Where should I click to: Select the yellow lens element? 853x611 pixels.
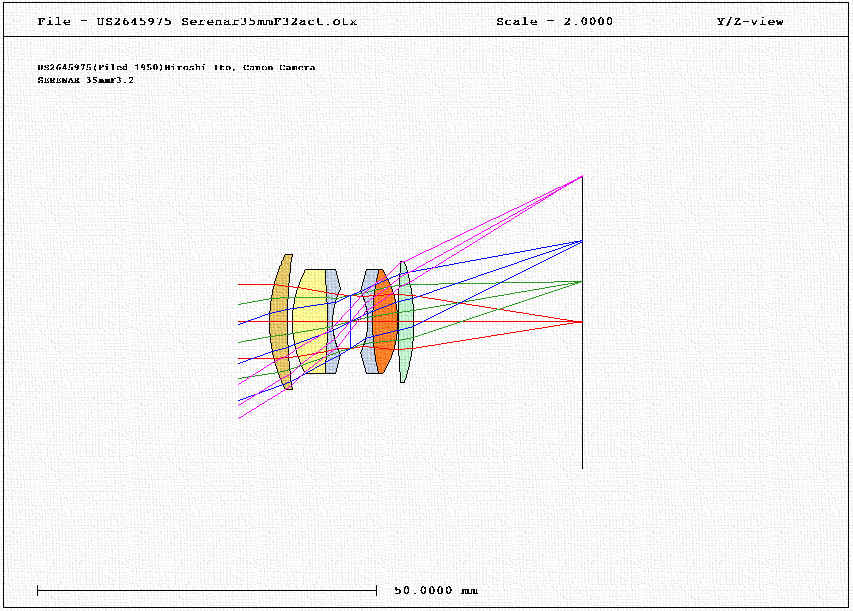tap(311, 321)
